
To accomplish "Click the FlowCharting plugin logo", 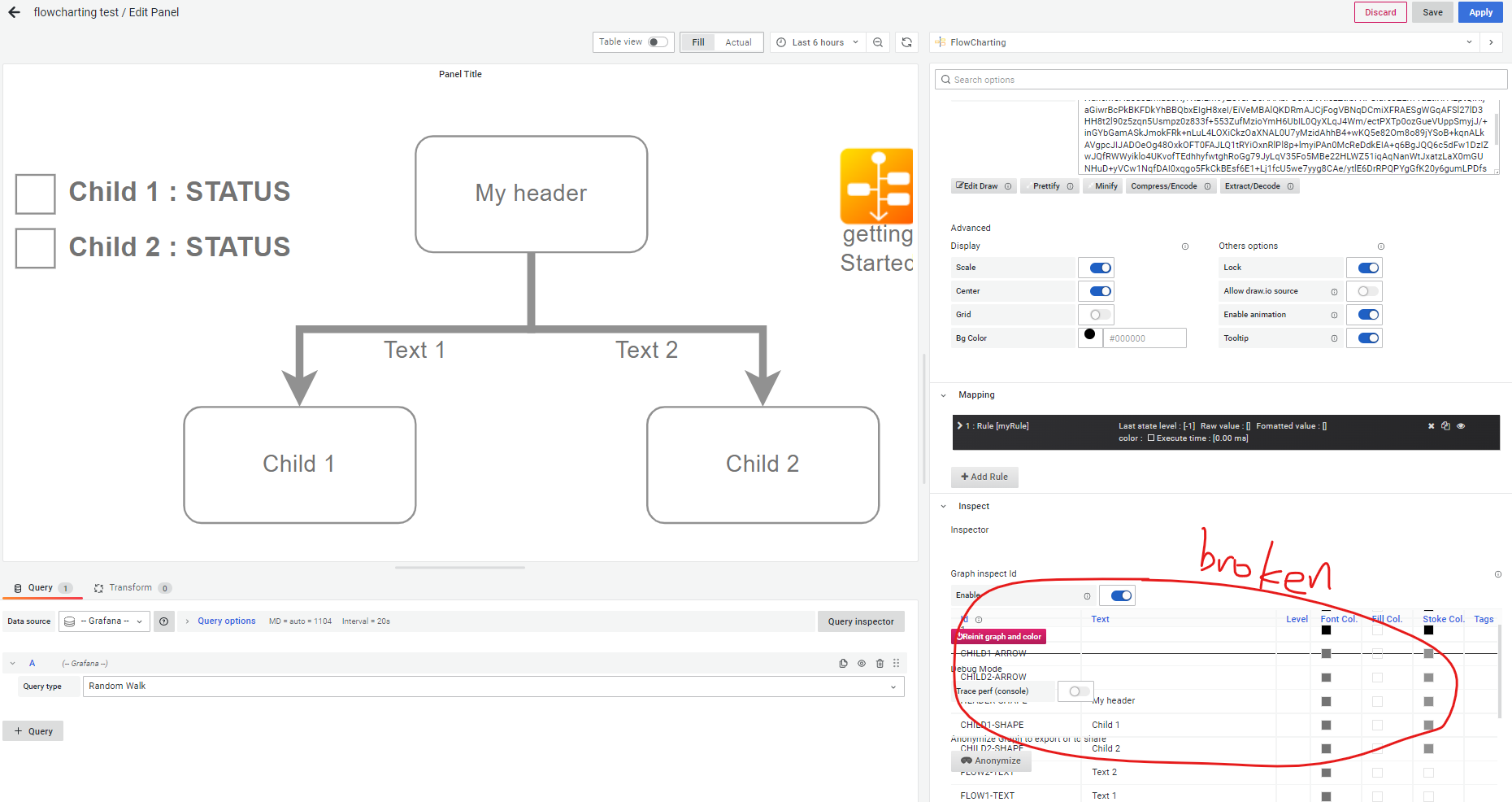I will pyautogui.click(x=941, y=41).
